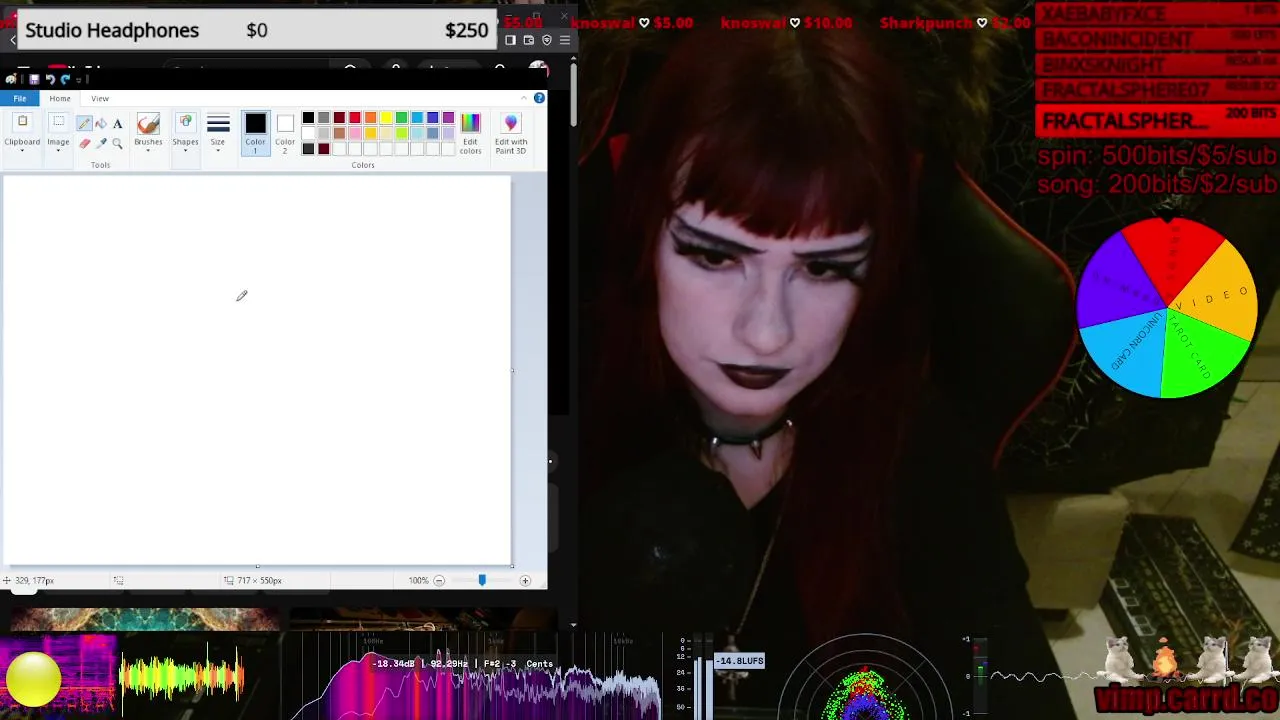The width and height of the screenshot is (1280, 720).
Task: Pick the lime color swatch
Action: [x=402, y=133]
